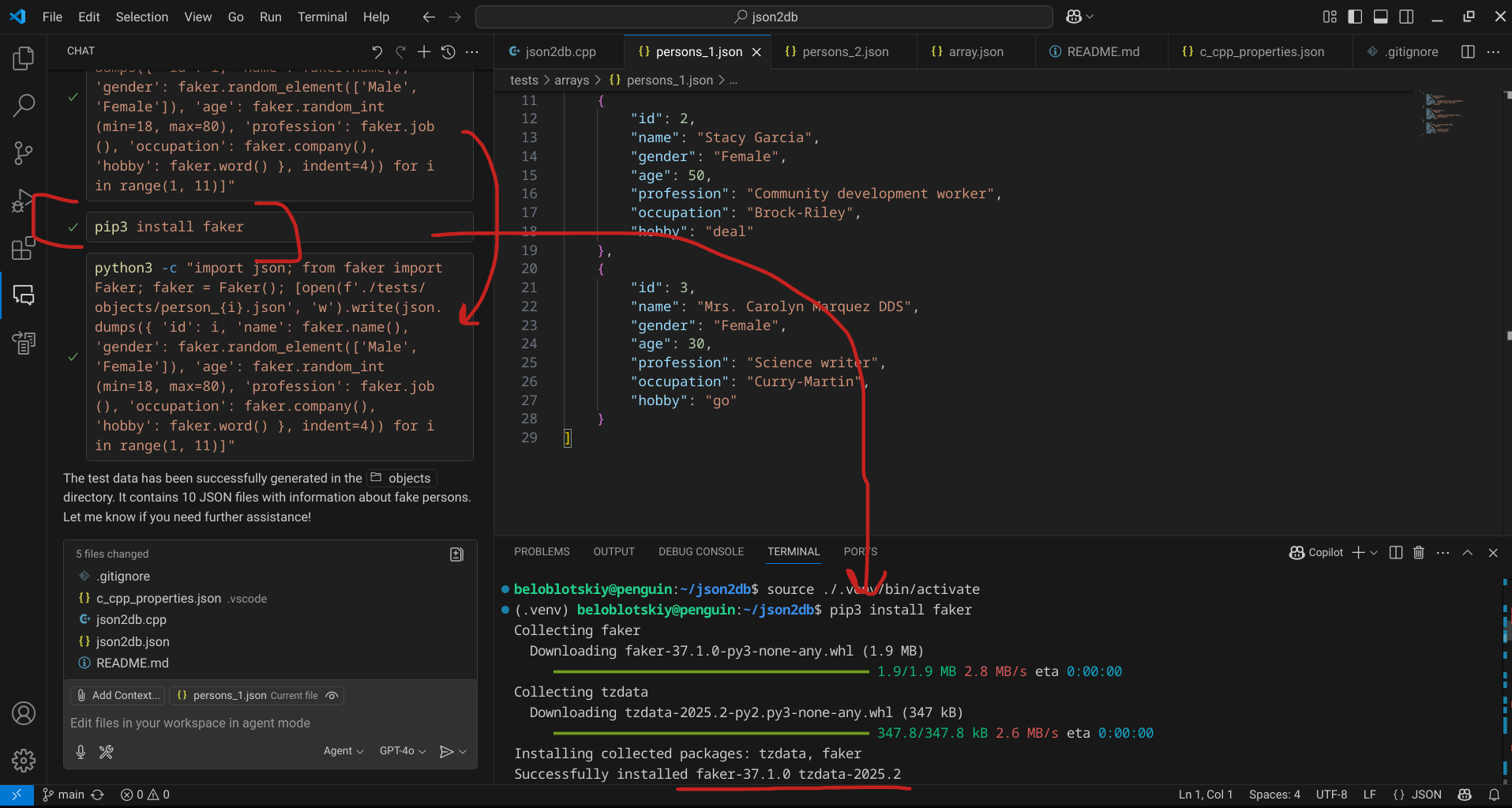The height and width of the screenshot is (808, 1512).
Task: Switch to PROBLEMS panel tab
Action: coord(542,552)
